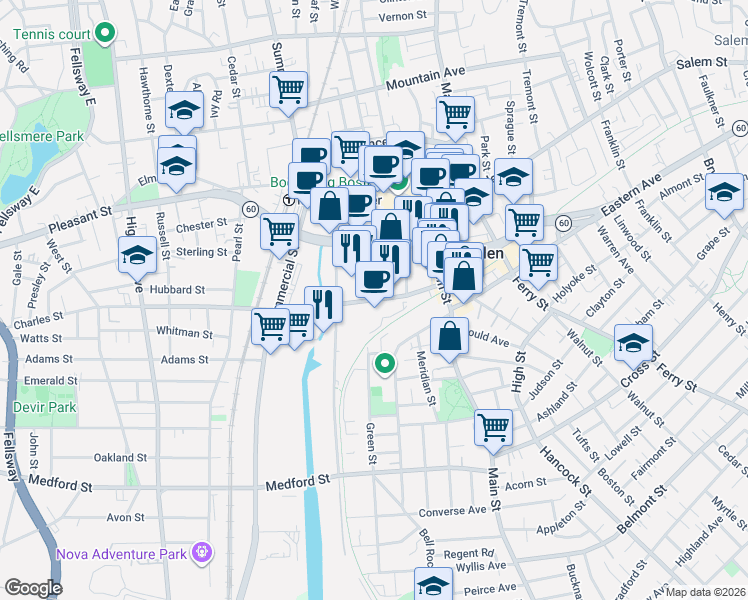Click the Mountain Ave street label

coord(426,78)
